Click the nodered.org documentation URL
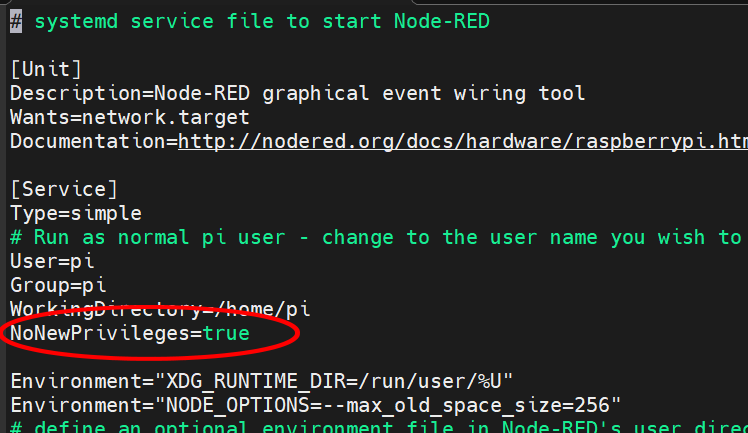 click(463, 142)
